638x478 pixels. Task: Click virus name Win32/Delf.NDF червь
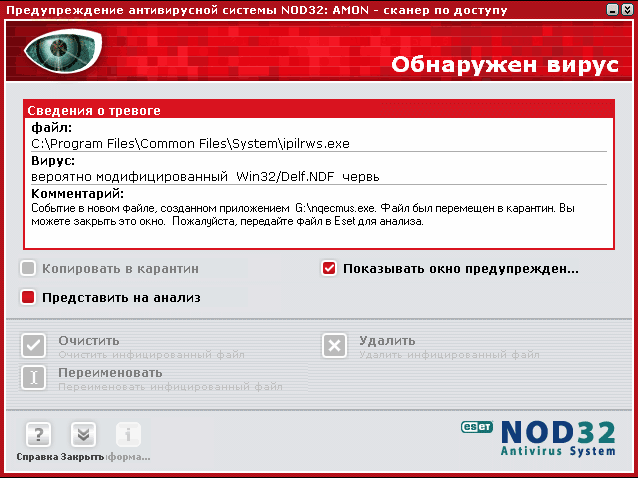[x=308, y=177]
